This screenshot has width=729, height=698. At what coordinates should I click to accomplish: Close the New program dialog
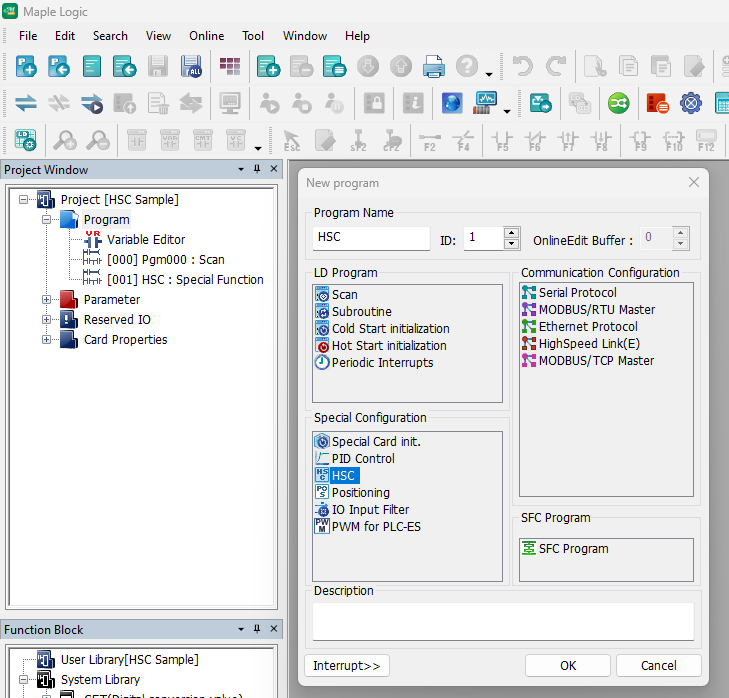694,182
